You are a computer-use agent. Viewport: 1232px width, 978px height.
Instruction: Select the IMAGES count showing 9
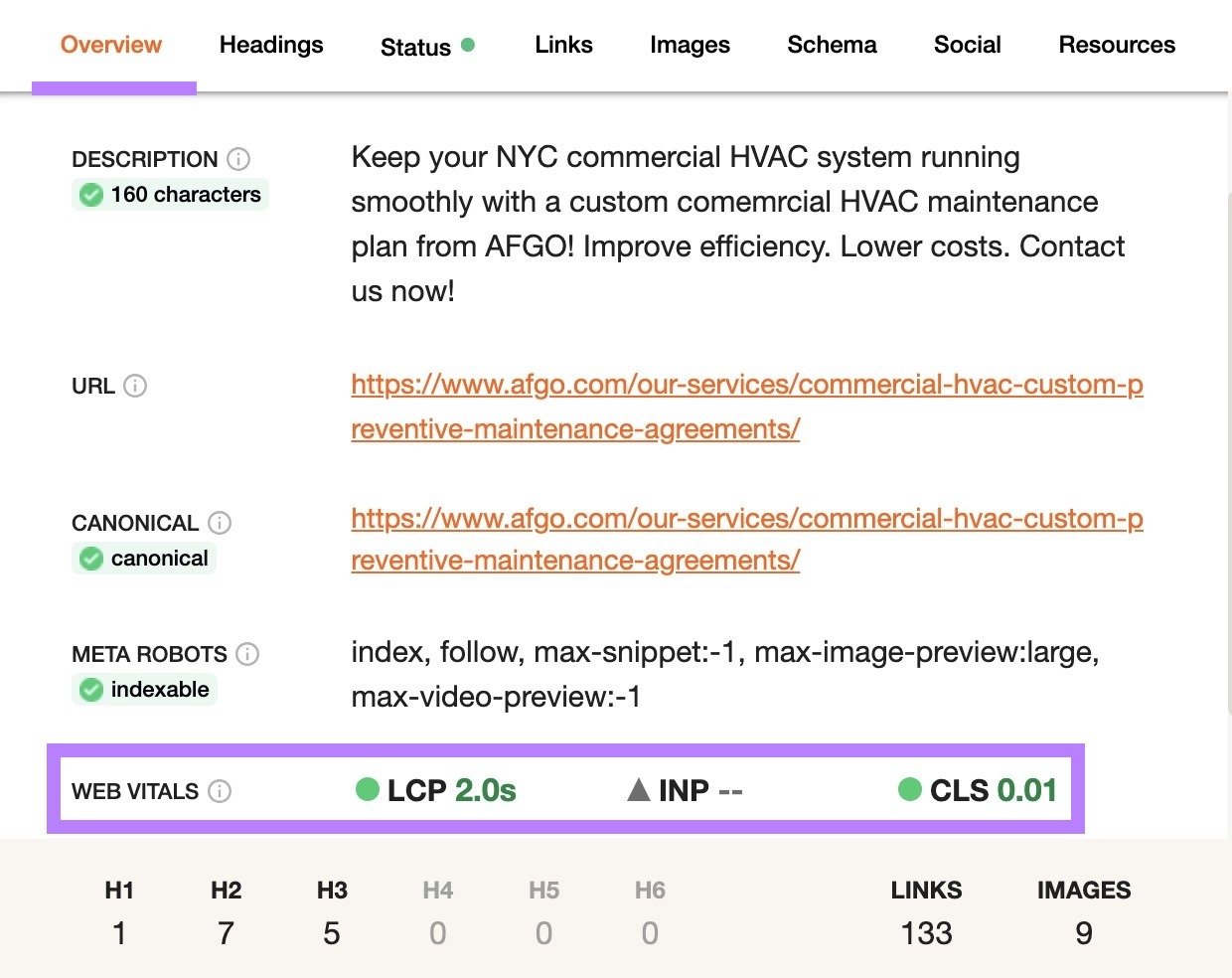point(1083,933)
